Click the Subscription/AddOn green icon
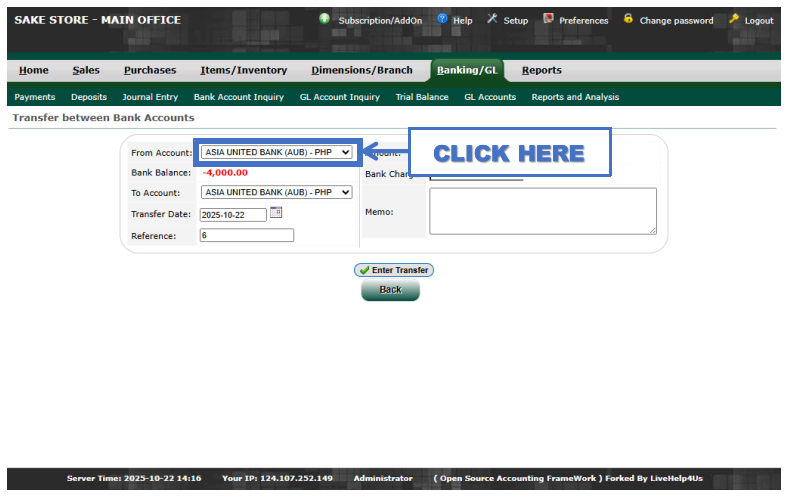 tap(325, 19)
